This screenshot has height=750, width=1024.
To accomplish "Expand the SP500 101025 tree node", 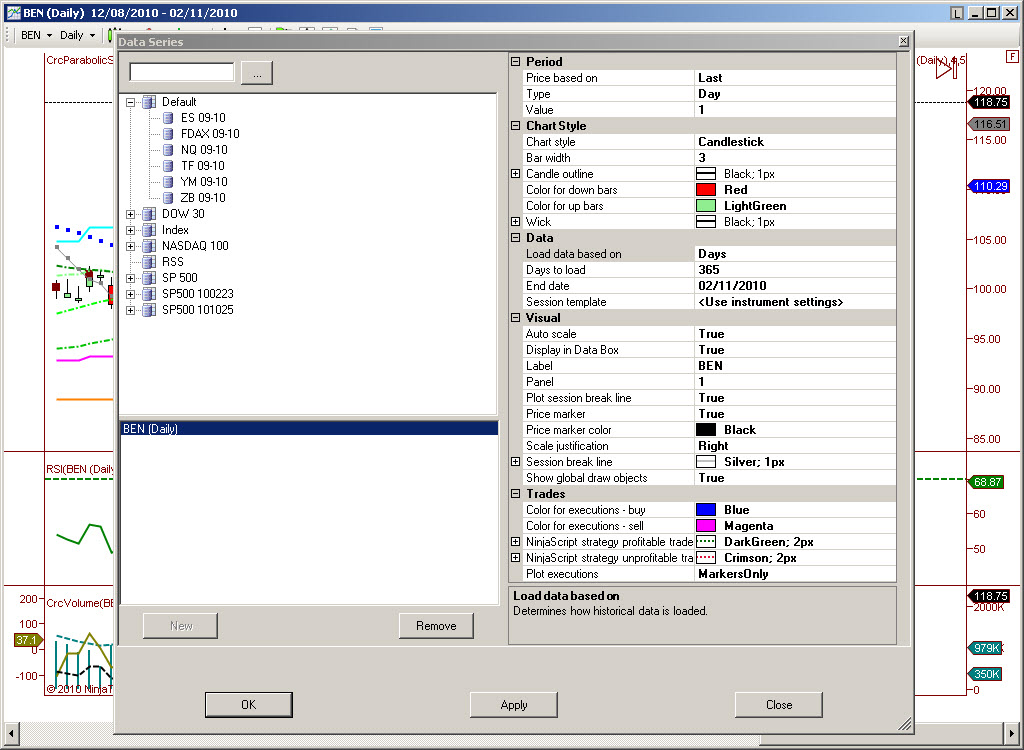I will [x=131, y=310].
